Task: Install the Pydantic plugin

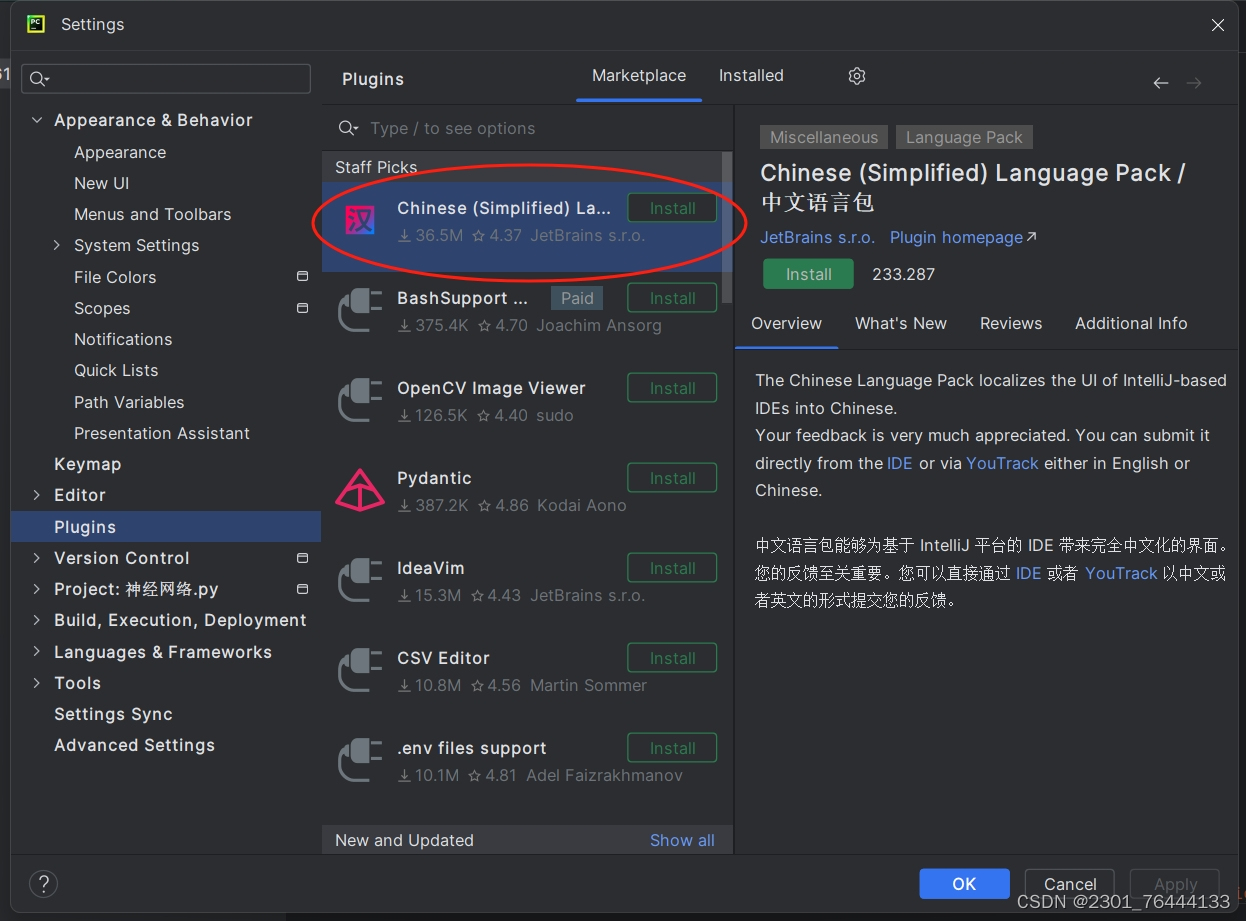Action: pos(672,478)
